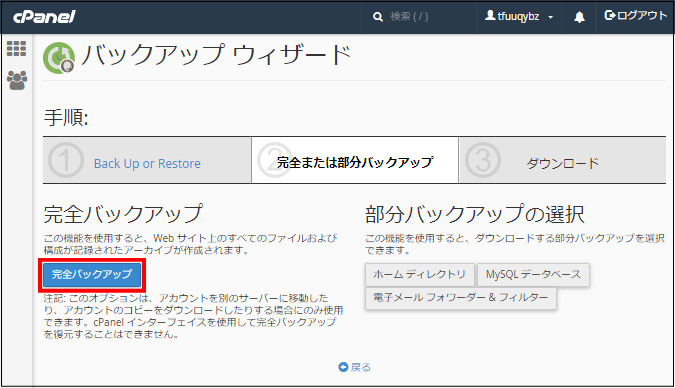Click the 戻る back link
Image resolution: width=675 pixels, height=388 pixels.
354,367
